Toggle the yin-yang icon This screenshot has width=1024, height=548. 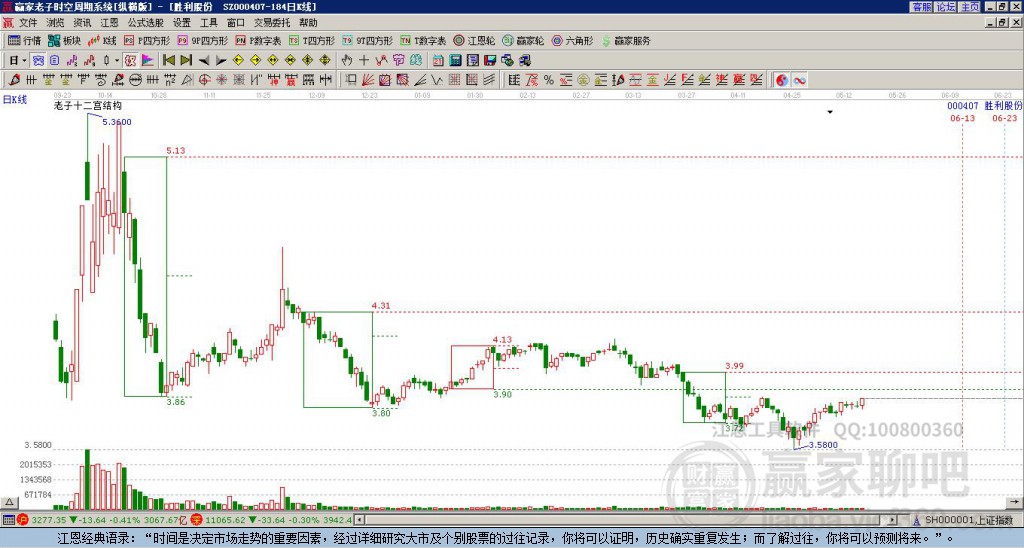point(782,80)
